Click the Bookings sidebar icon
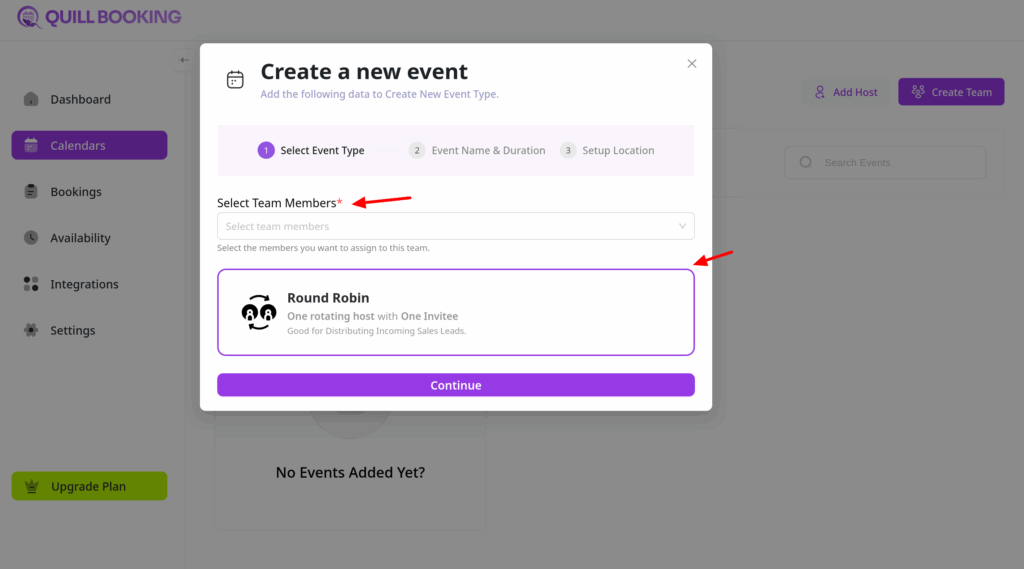Image resolution: width=1024 pixels, height=569 pixels. [x=31, y=192]
